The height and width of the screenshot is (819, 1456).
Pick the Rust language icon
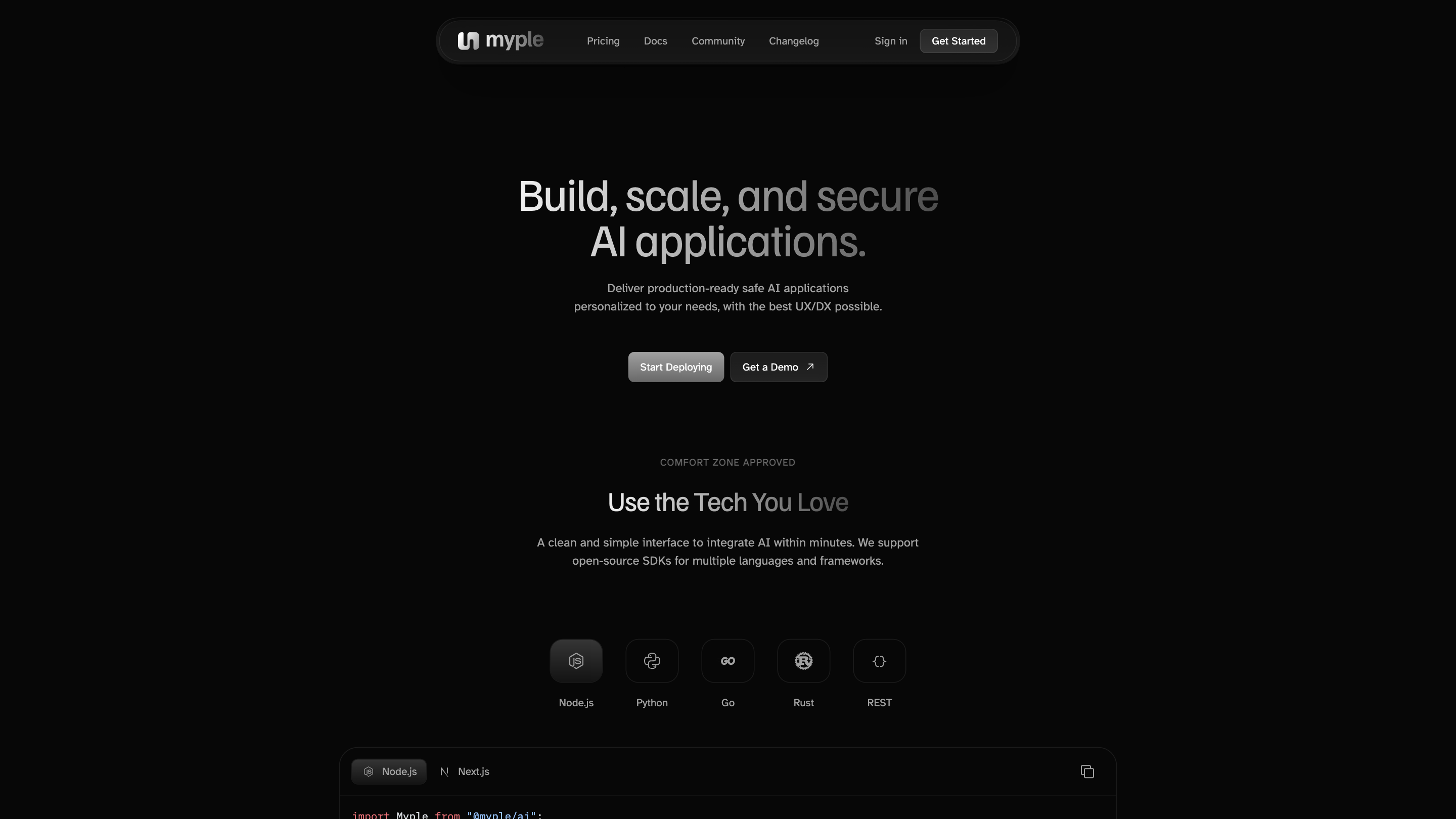click(x=803, y=661)
